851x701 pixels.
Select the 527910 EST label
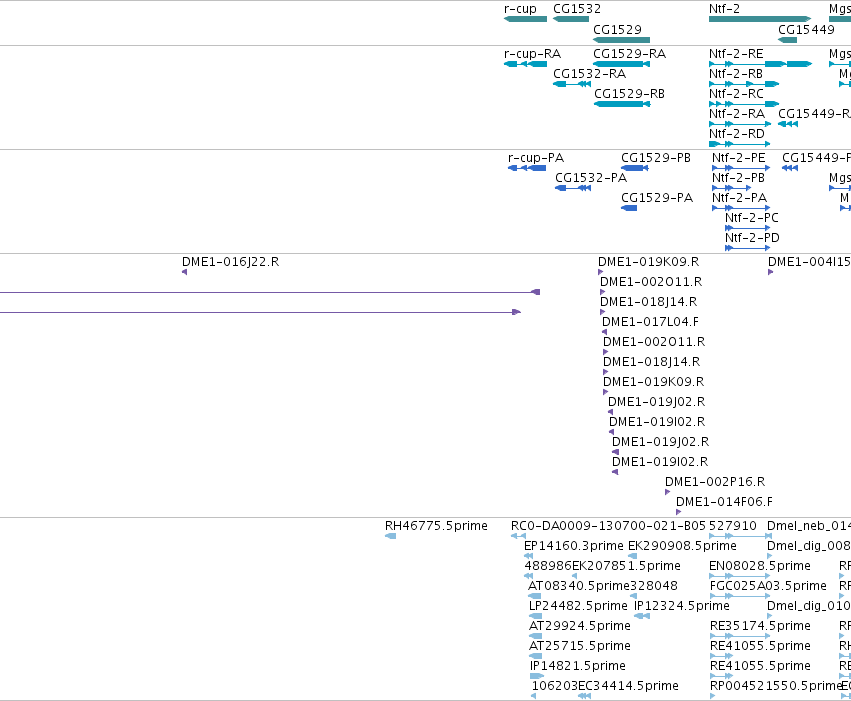coord(733,526)
